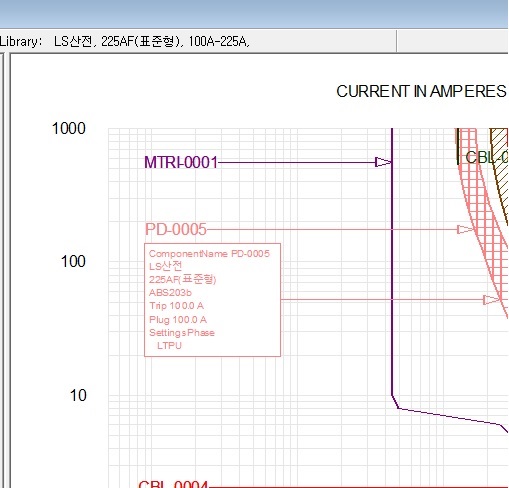Click the 'Trip 100.0 A' datablock entry

click(176, 306)
